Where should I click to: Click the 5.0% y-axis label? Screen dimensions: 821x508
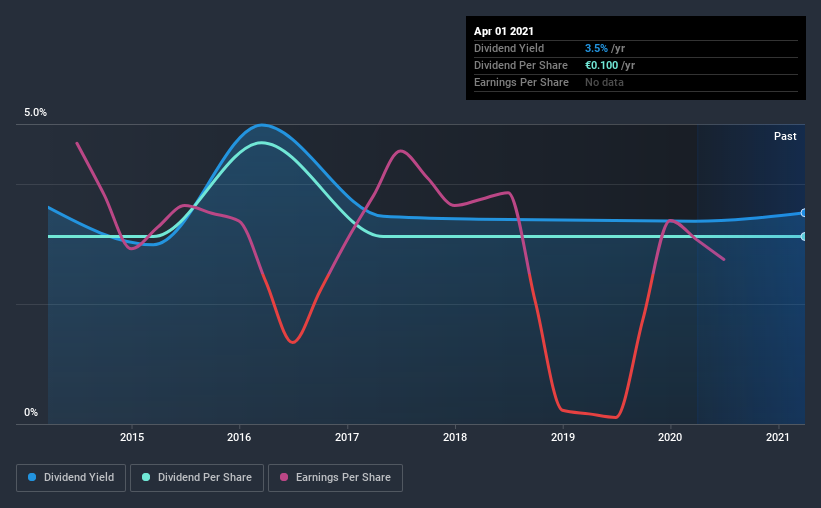pos(35,112)
